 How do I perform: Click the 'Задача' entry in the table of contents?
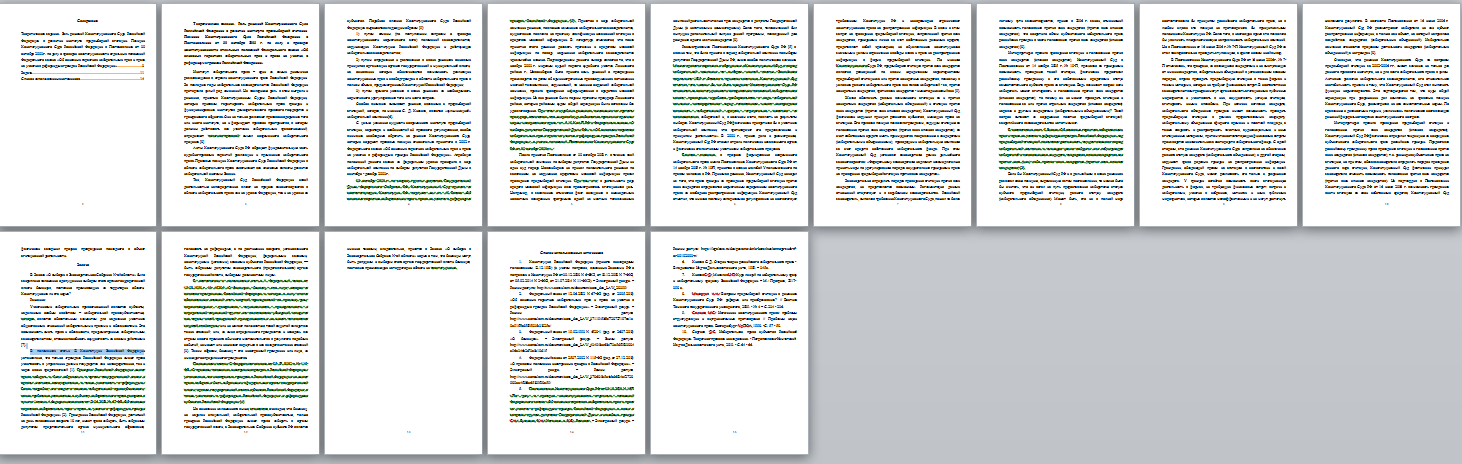[82, 74]
